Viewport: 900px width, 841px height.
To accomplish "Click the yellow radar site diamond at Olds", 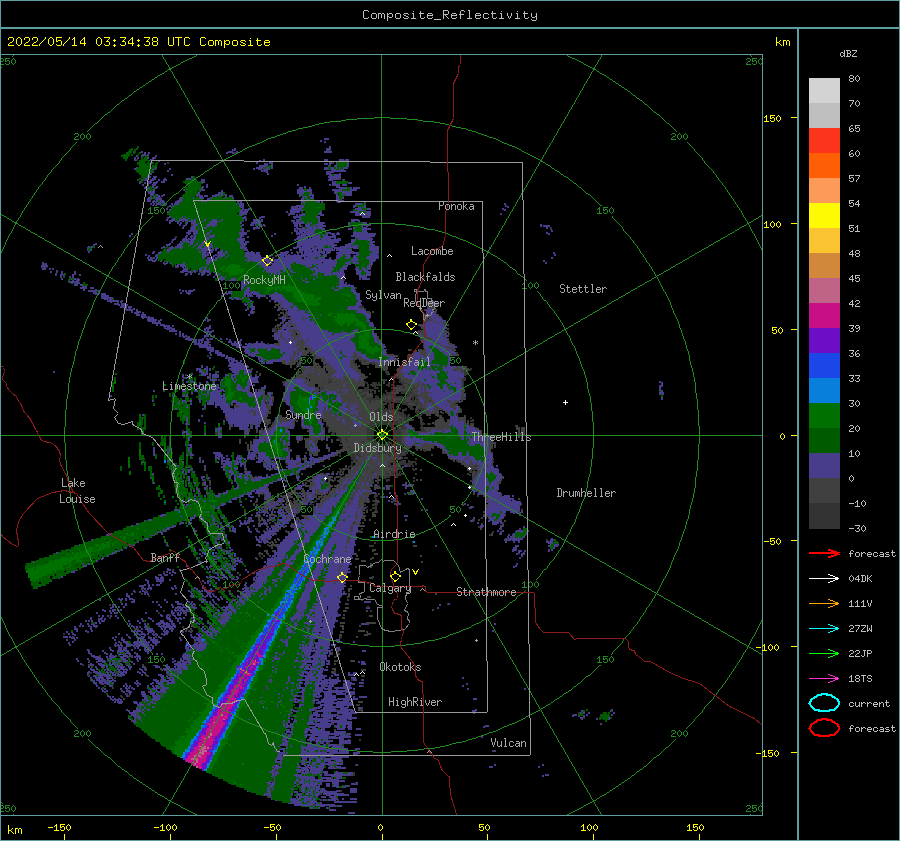I will (x=382, y=435).
